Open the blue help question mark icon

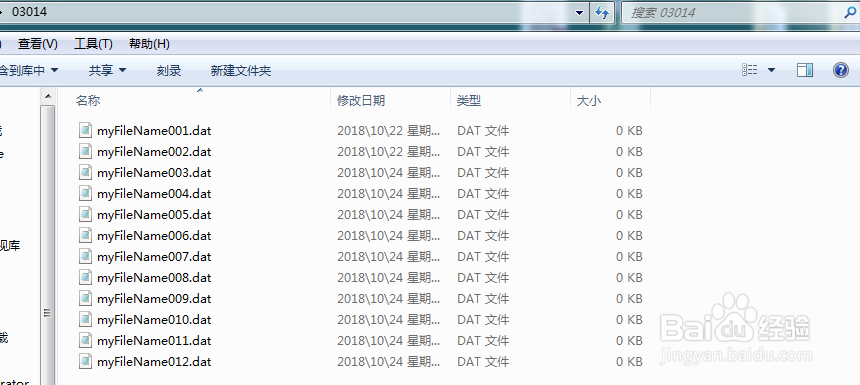pos(841,70)
